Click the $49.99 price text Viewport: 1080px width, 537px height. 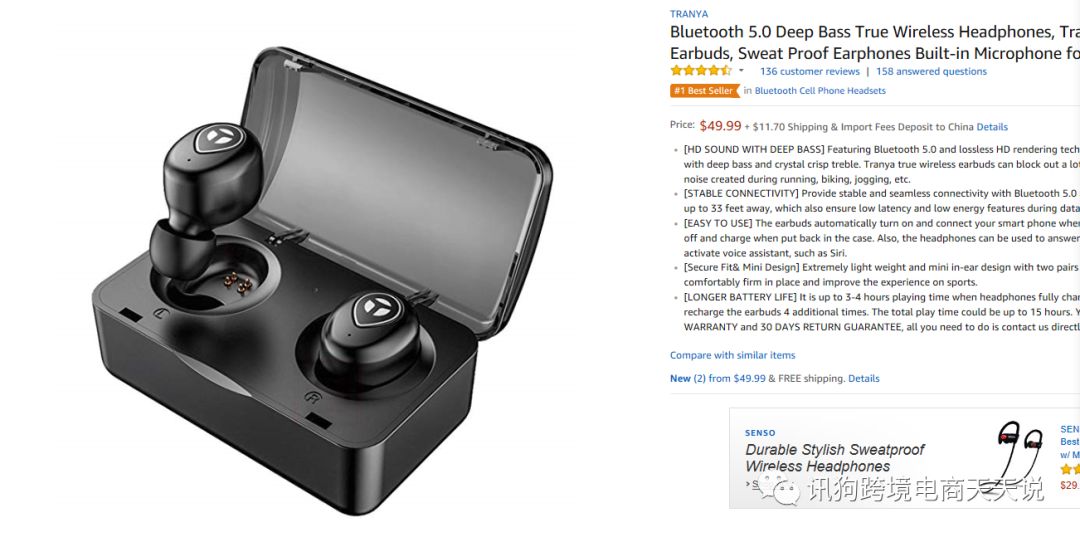pyautogui.click(x=720, y=126)
